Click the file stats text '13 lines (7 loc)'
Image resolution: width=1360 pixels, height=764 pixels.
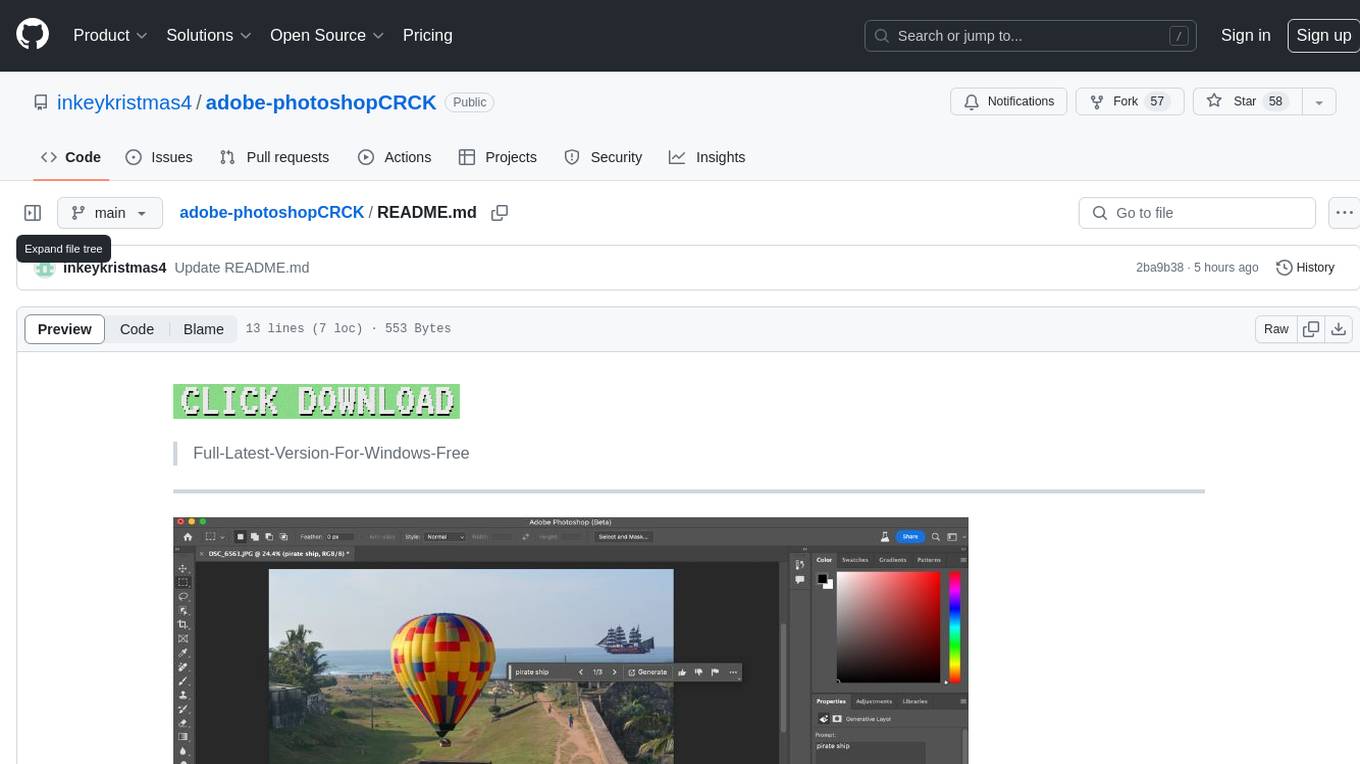pos(304,328)
